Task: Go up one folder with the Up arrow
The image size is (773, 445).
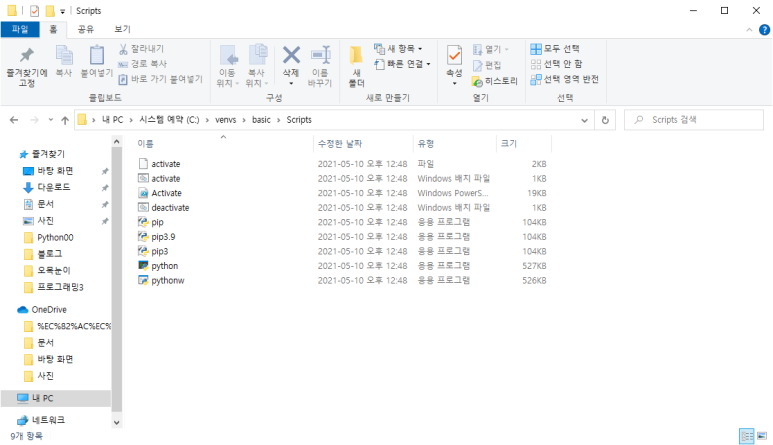Action: coord(65,120)
